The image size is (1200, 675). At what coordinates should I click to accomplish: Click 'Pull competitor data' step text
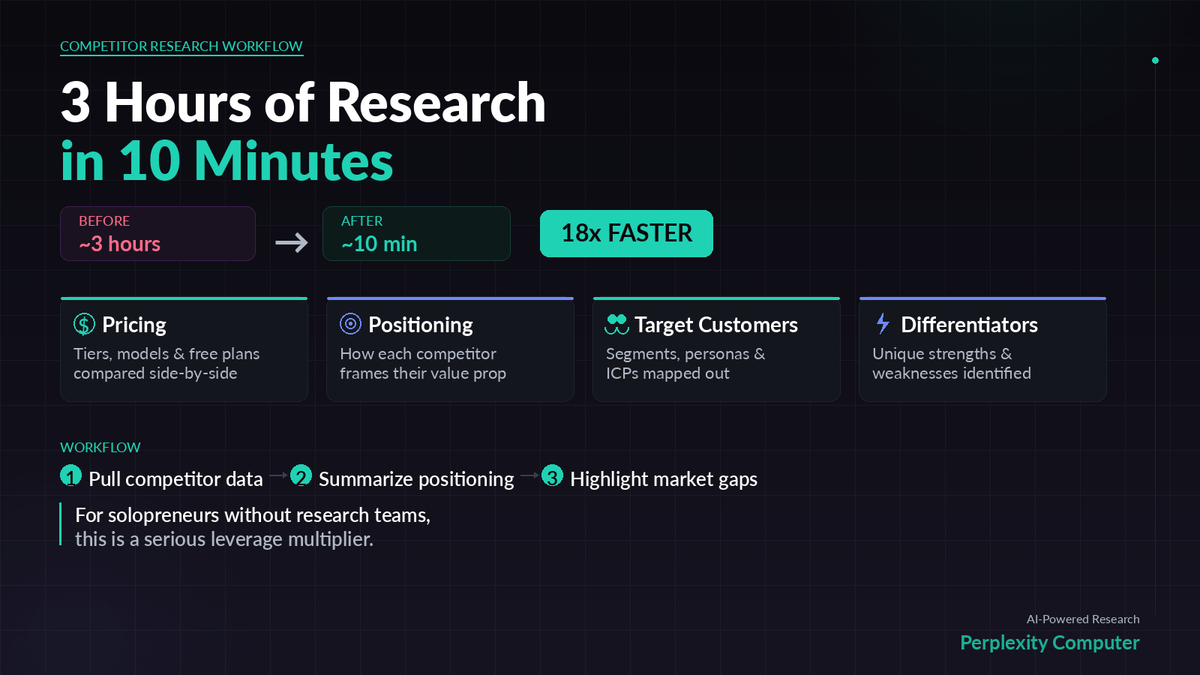coord(176,479)
